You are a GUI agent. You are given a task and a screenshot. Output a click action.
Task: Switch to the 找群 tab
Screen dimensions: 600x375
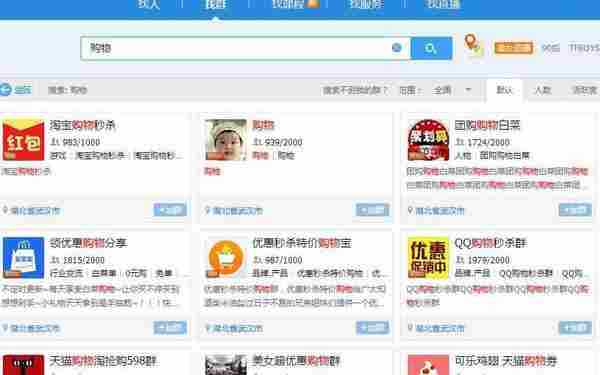click(215, 4)
